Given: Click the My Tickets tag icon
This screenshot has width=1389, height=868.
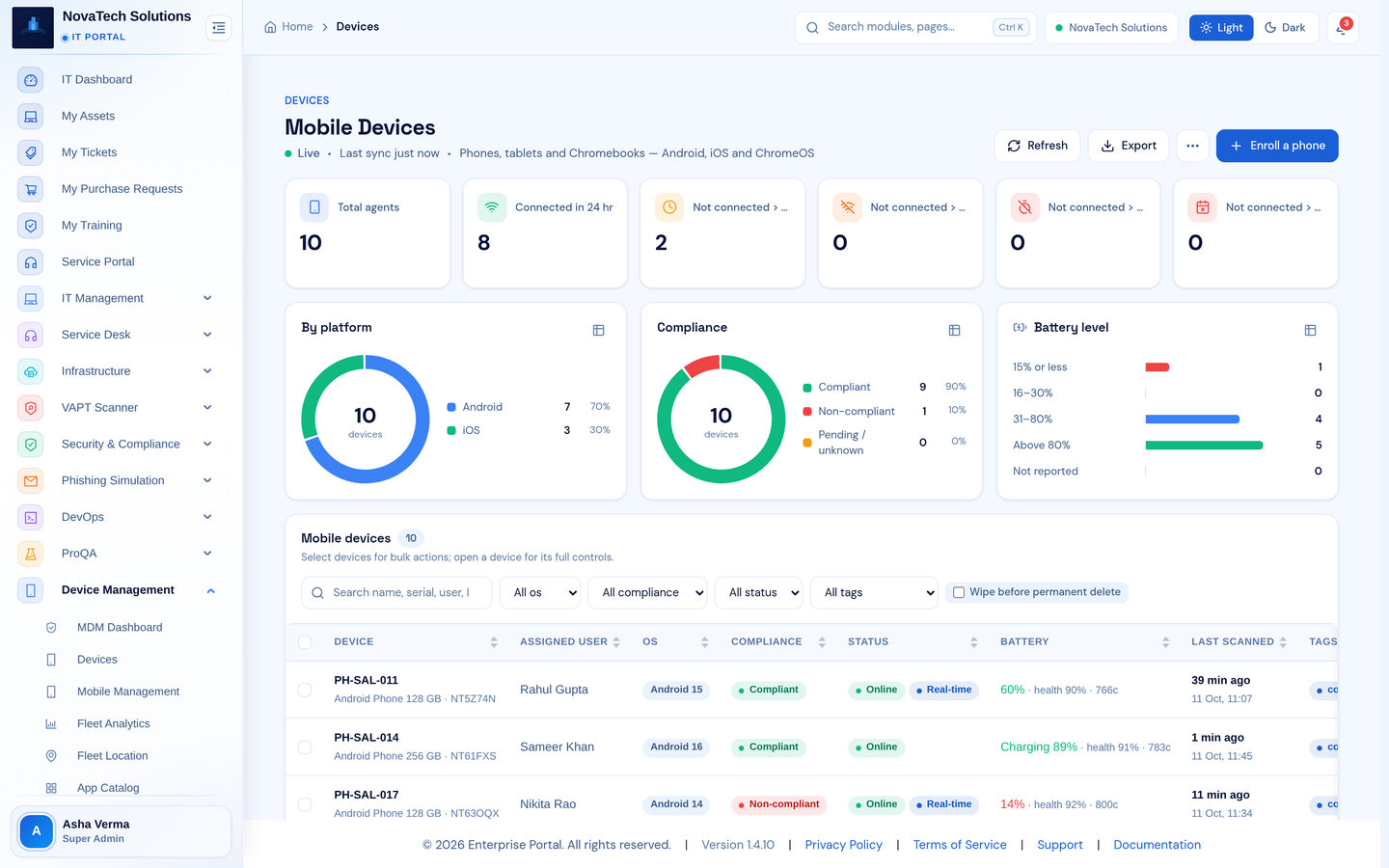Looking at the screenshot, I should 31,152.
